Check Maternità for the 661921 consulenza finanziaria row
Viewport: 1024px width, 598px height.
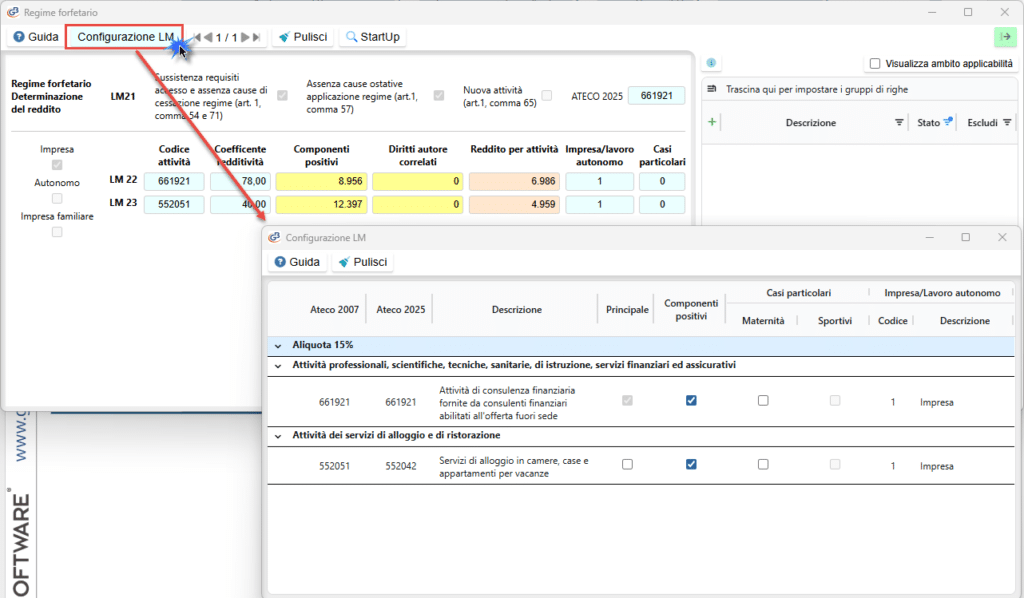pyautogui.click(x=763, y=401)
